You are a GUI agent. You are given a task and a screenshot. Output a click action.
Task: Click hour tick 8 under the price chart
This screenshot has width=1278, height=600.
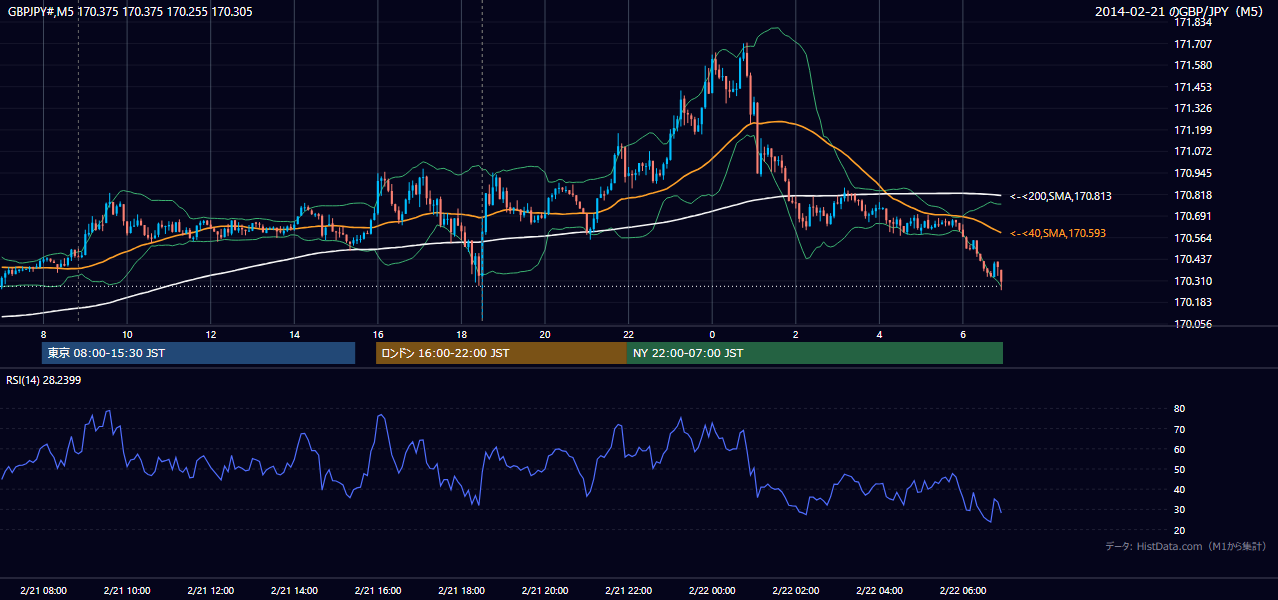pyautogui.click(x=43, y=334)
